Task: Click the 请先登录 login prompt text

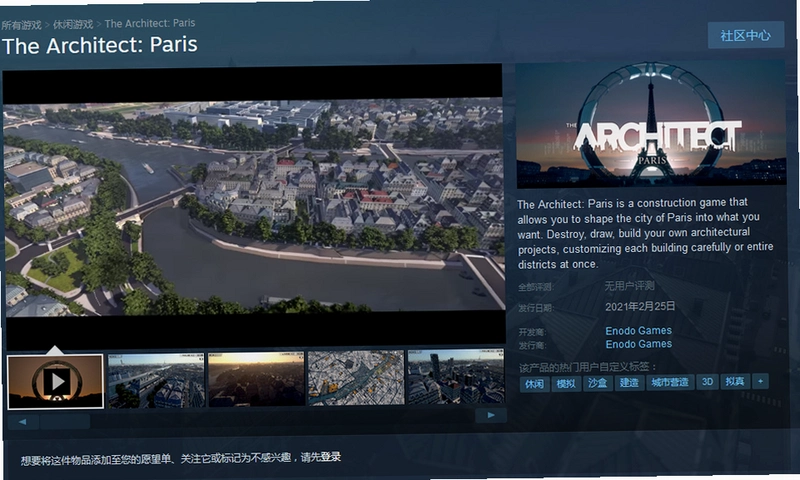Action: point(320,457)
